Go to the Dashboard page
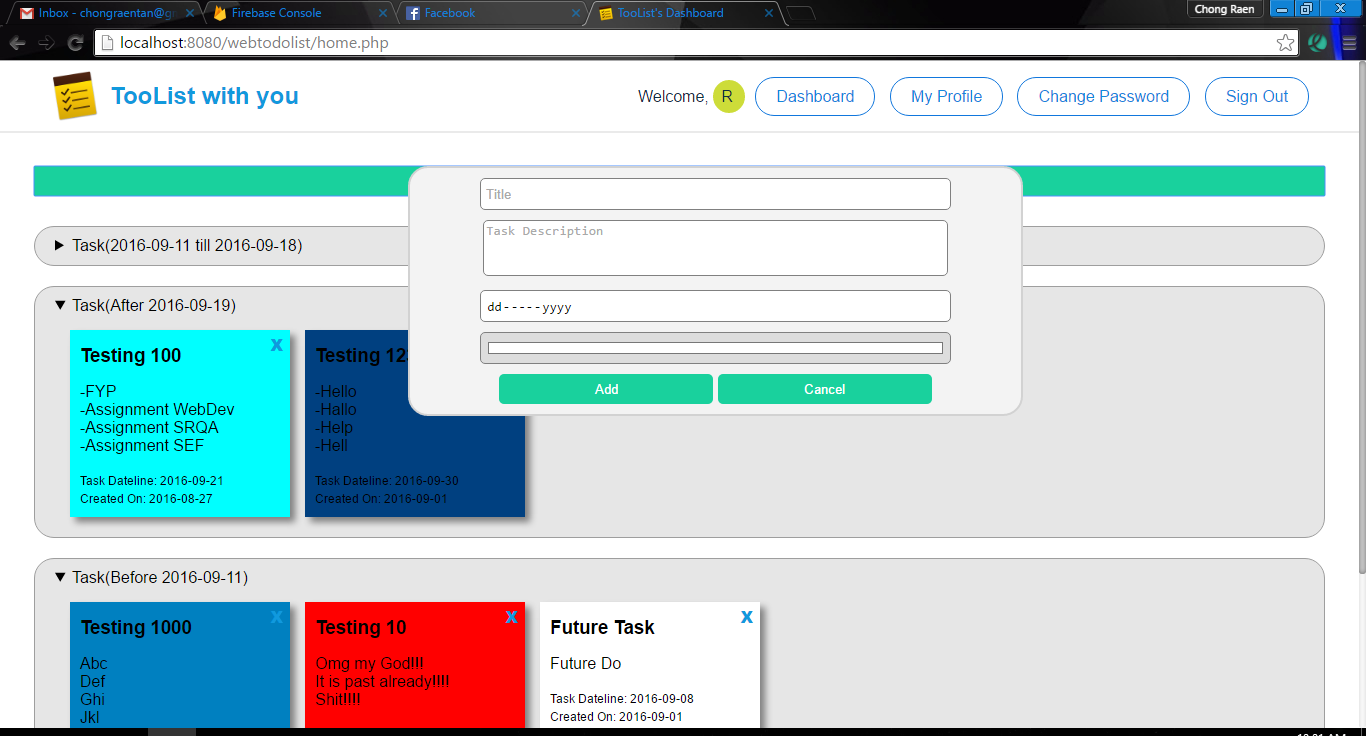The image size is (1366, 736). pos(815,97)
